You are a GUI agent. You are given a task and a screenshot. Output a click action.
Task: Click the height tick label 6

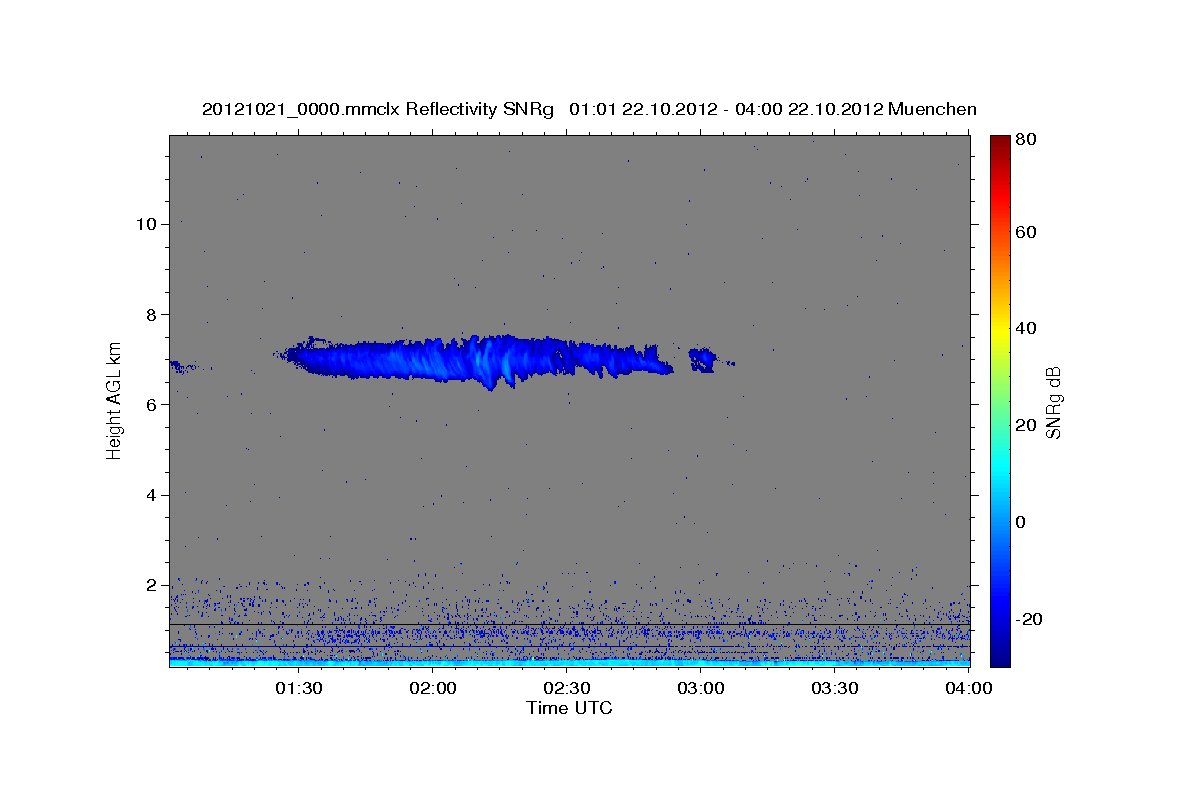pos(150,404)
